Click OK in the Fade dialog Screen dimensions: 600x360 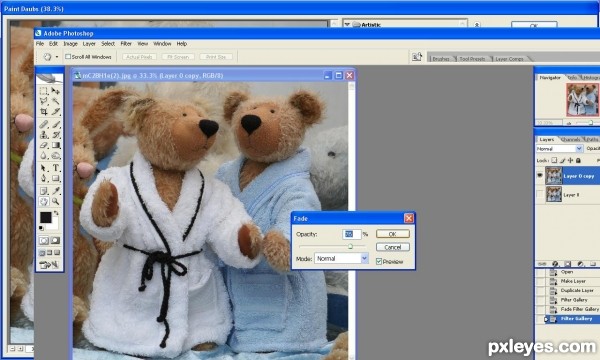point(393,234)
